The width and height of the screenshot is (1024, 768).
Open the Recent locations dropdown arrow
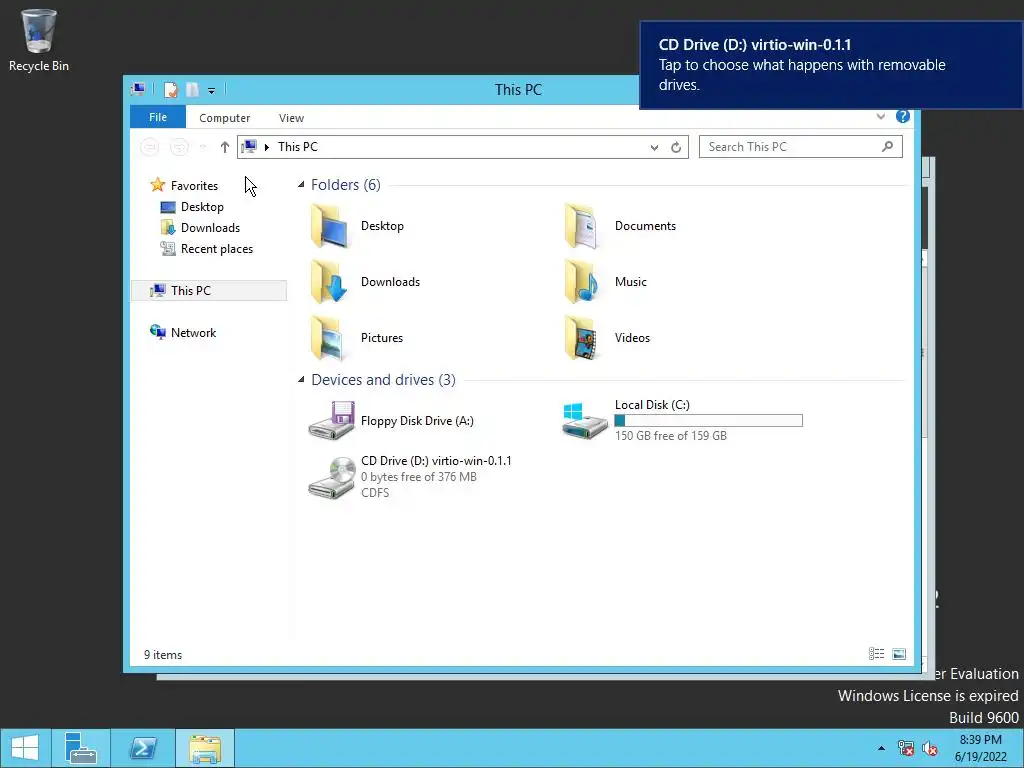[203, 148]
